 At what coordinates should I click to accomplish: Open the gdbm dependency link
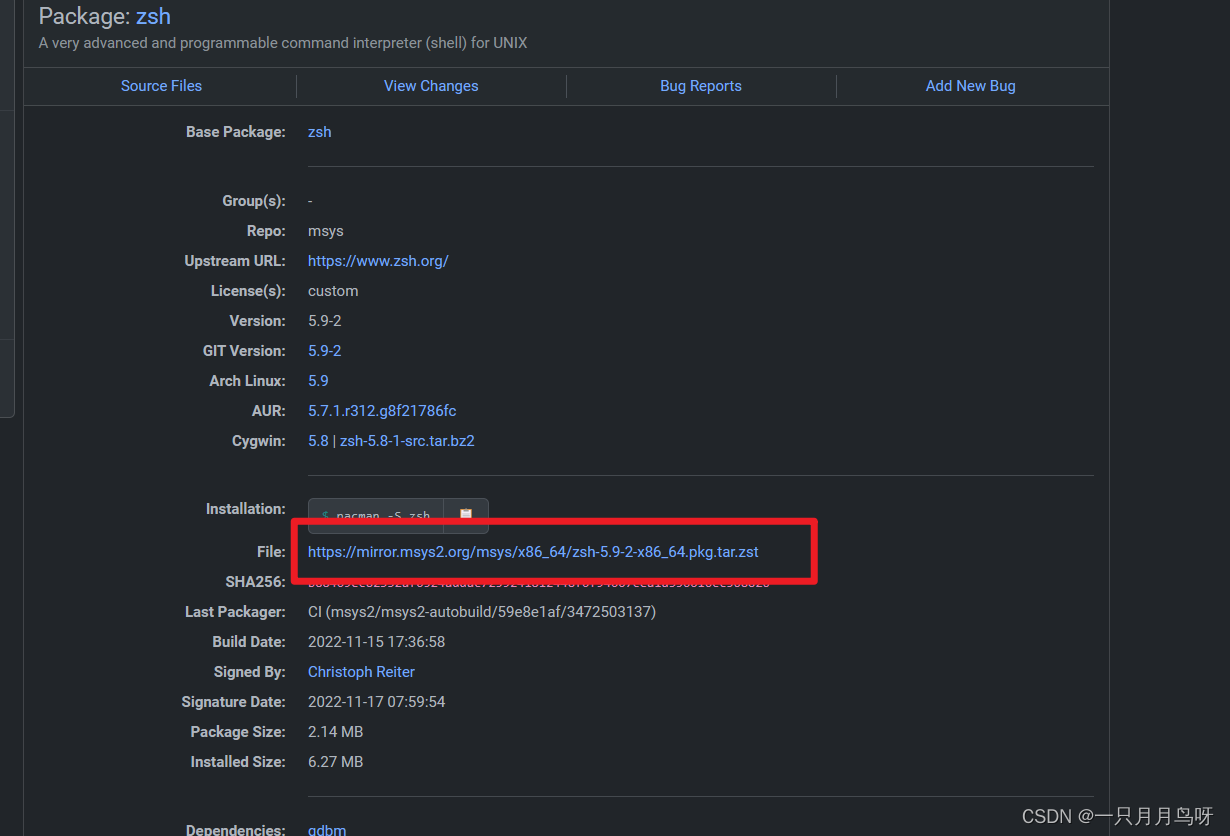326,829
